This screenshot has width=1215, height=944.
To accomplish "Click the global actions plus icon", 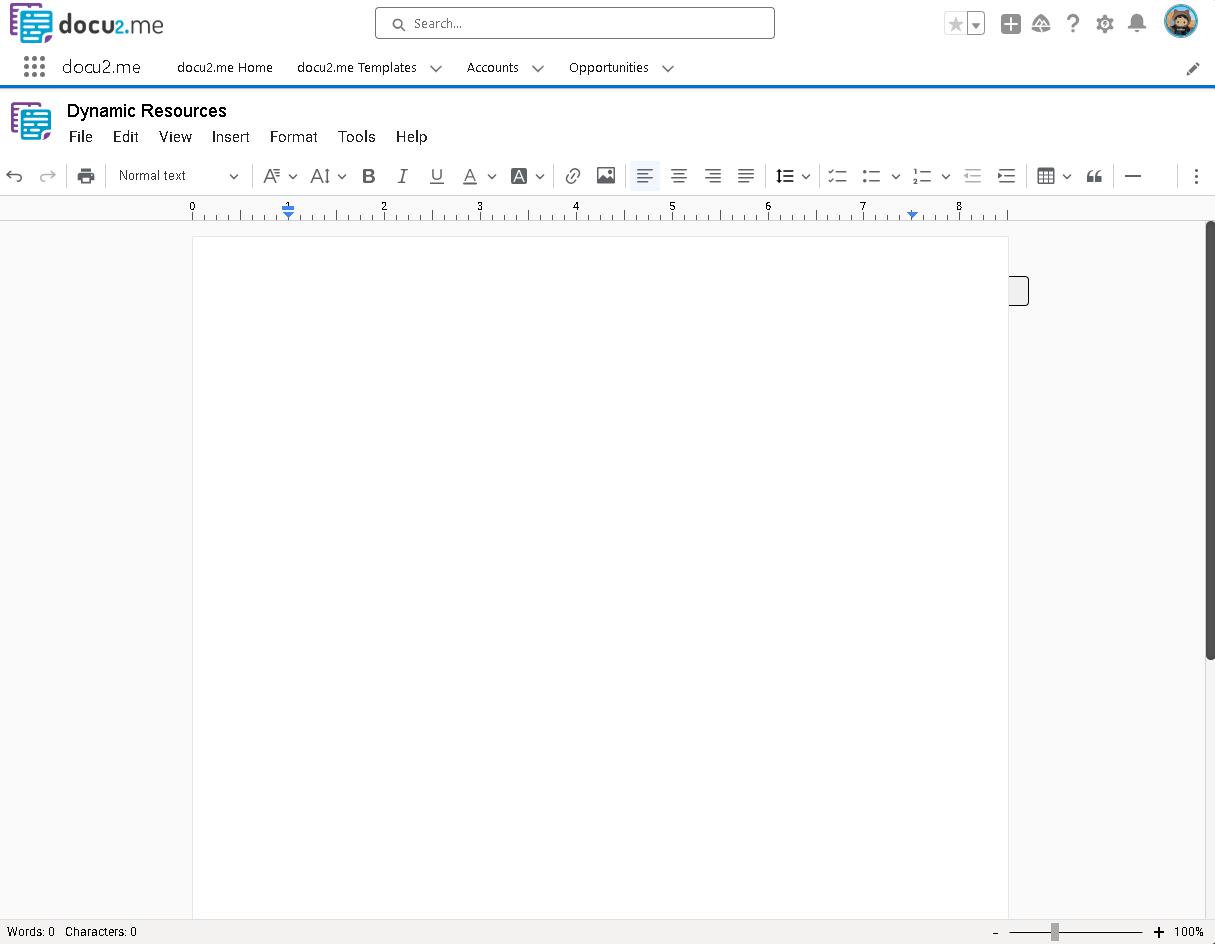I will 1011,24.
